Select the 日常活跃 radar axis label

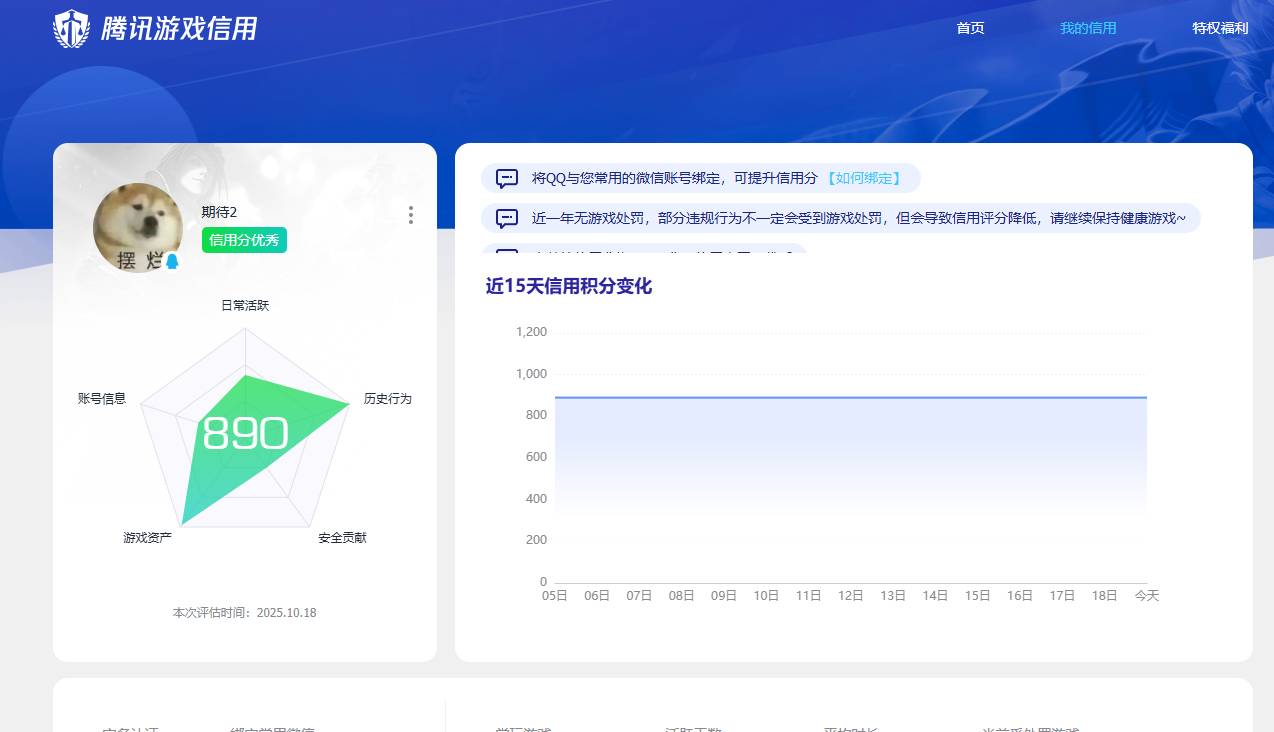click(x=244, y=305)
